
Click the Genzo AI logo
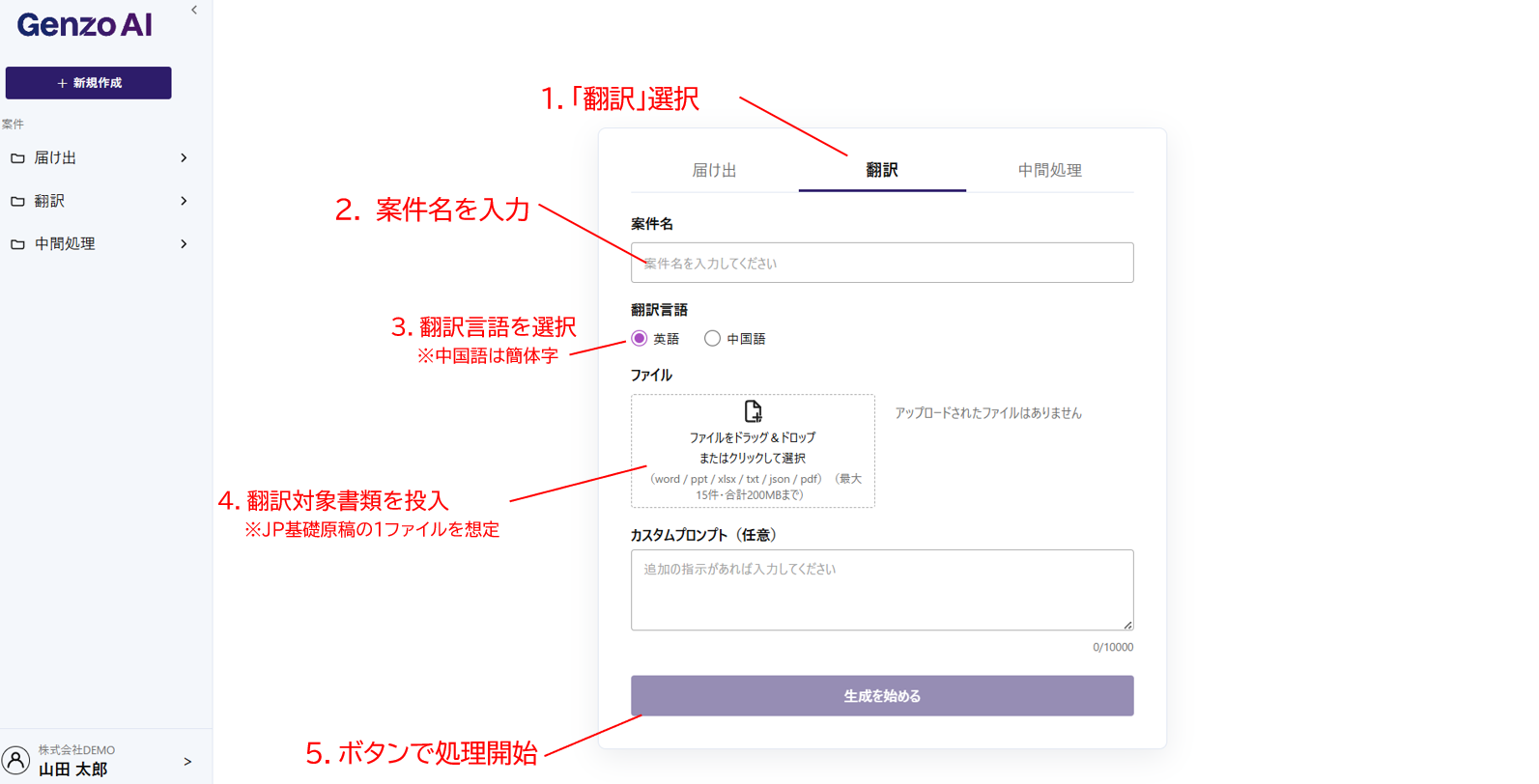click(85, 25)
